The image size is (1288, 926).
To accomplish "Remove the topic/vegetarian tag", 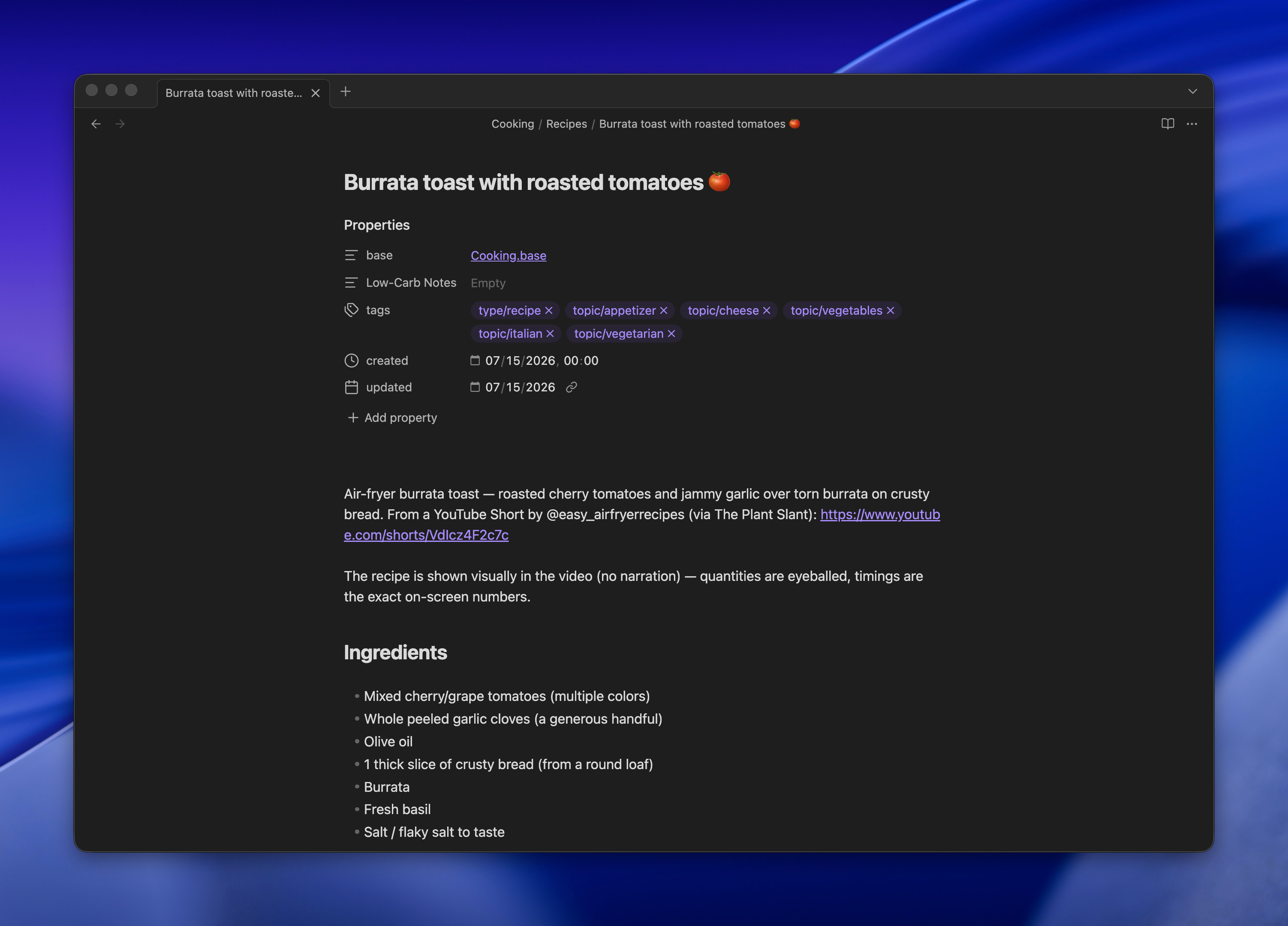I will tap(671, 334).
